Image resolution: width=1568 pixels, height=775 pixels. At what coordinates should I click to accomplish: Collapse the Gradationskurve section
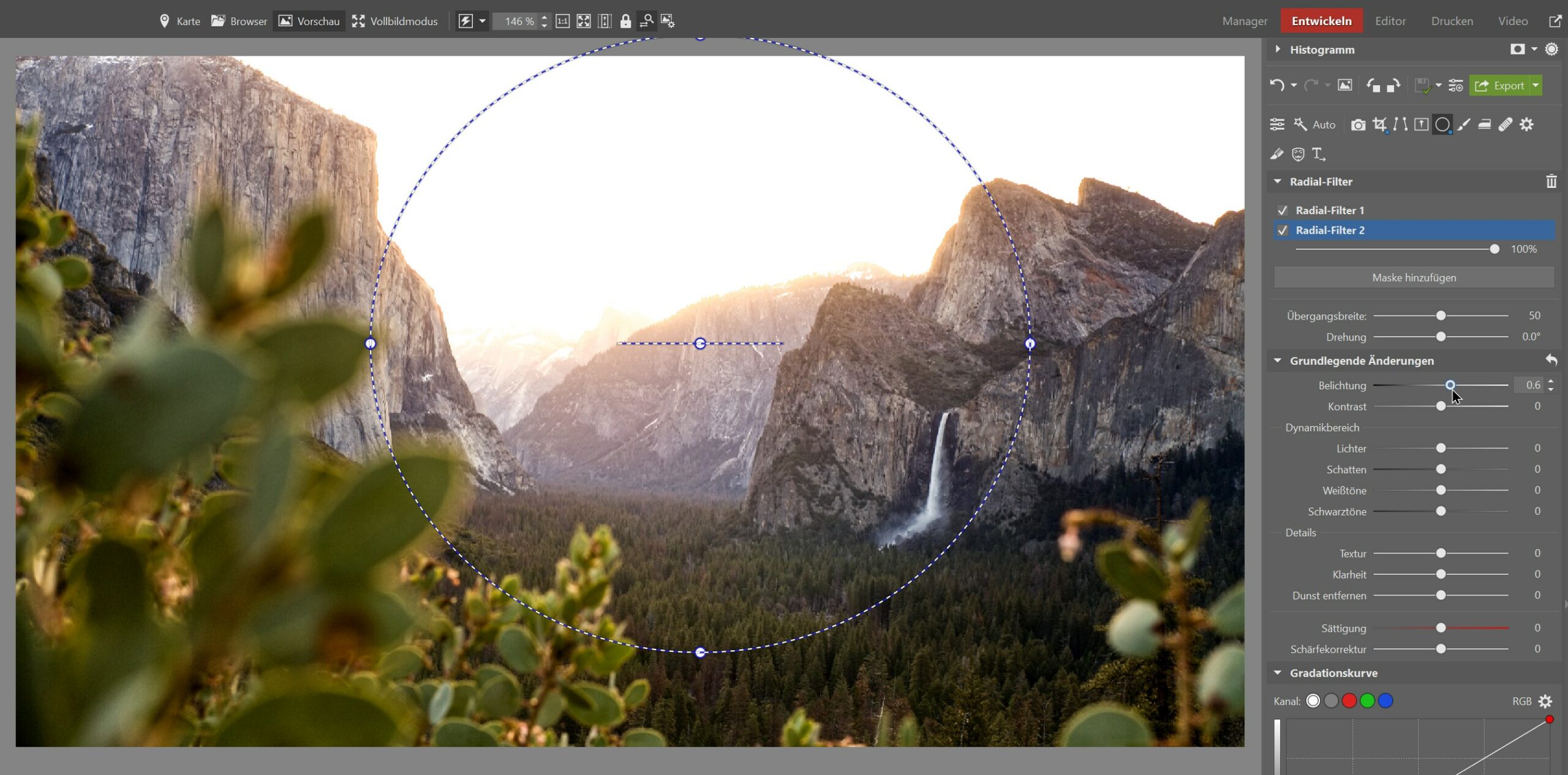1278,673
